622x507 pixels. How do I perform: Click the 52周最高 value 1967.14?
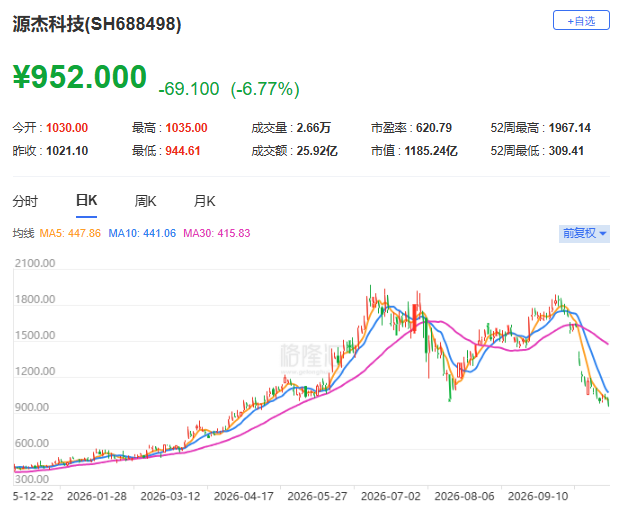coord(570,128)
